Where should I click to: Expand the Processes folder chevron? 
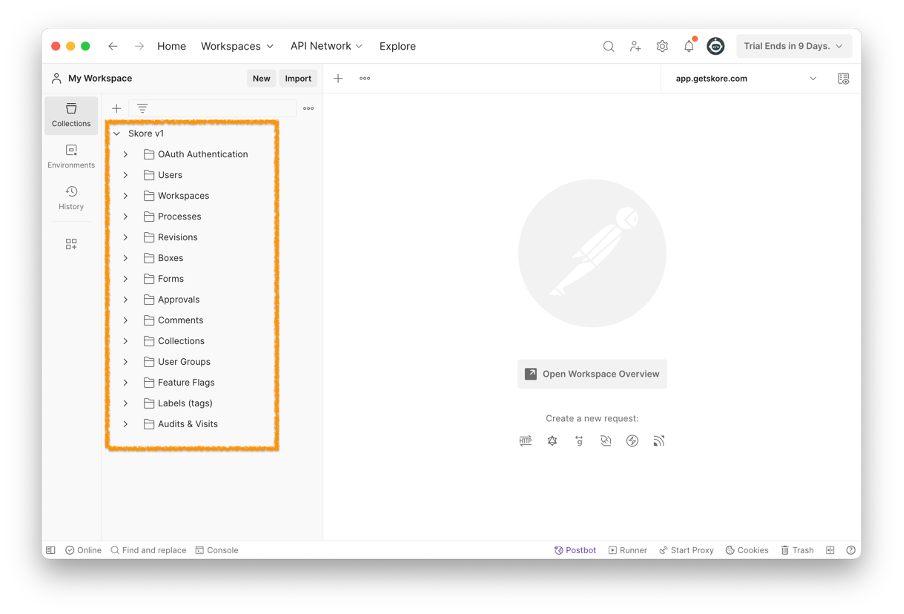click(126, 217)
